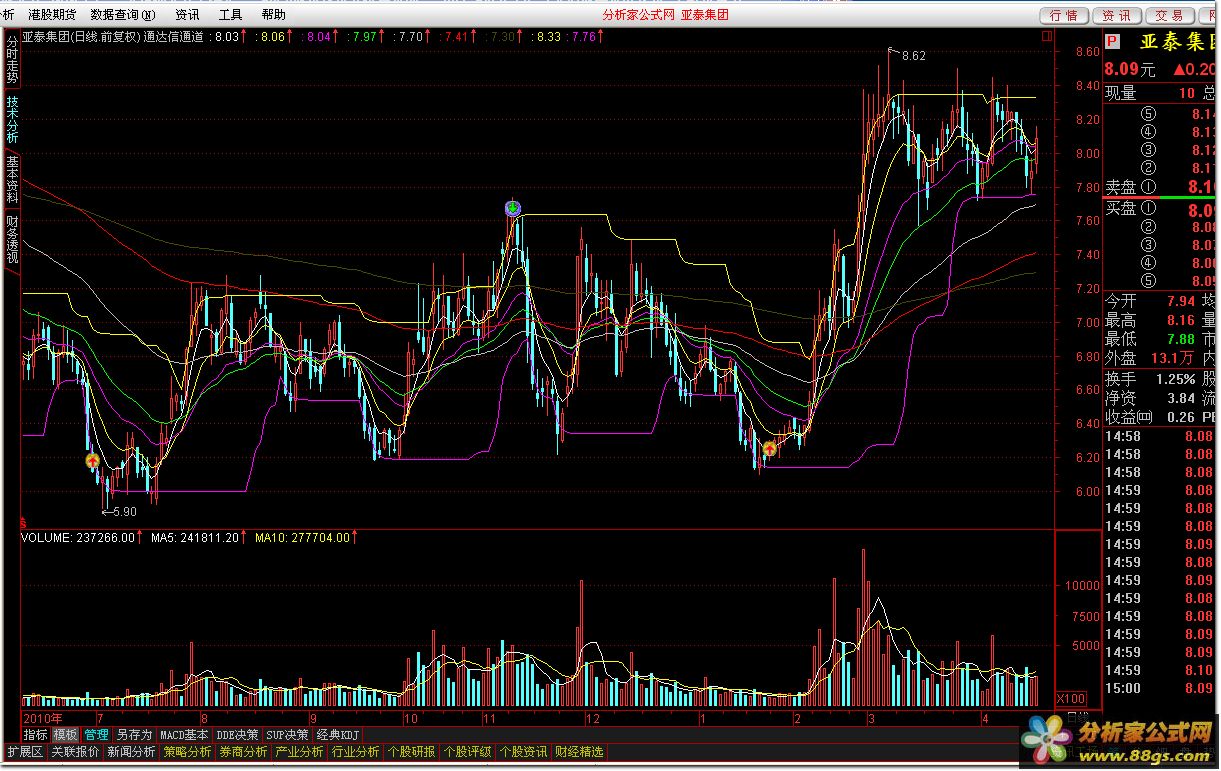Switch to the 基本资料 side tab
The width and height of the screenshot is (1221, 771).
tap(12, 179)
